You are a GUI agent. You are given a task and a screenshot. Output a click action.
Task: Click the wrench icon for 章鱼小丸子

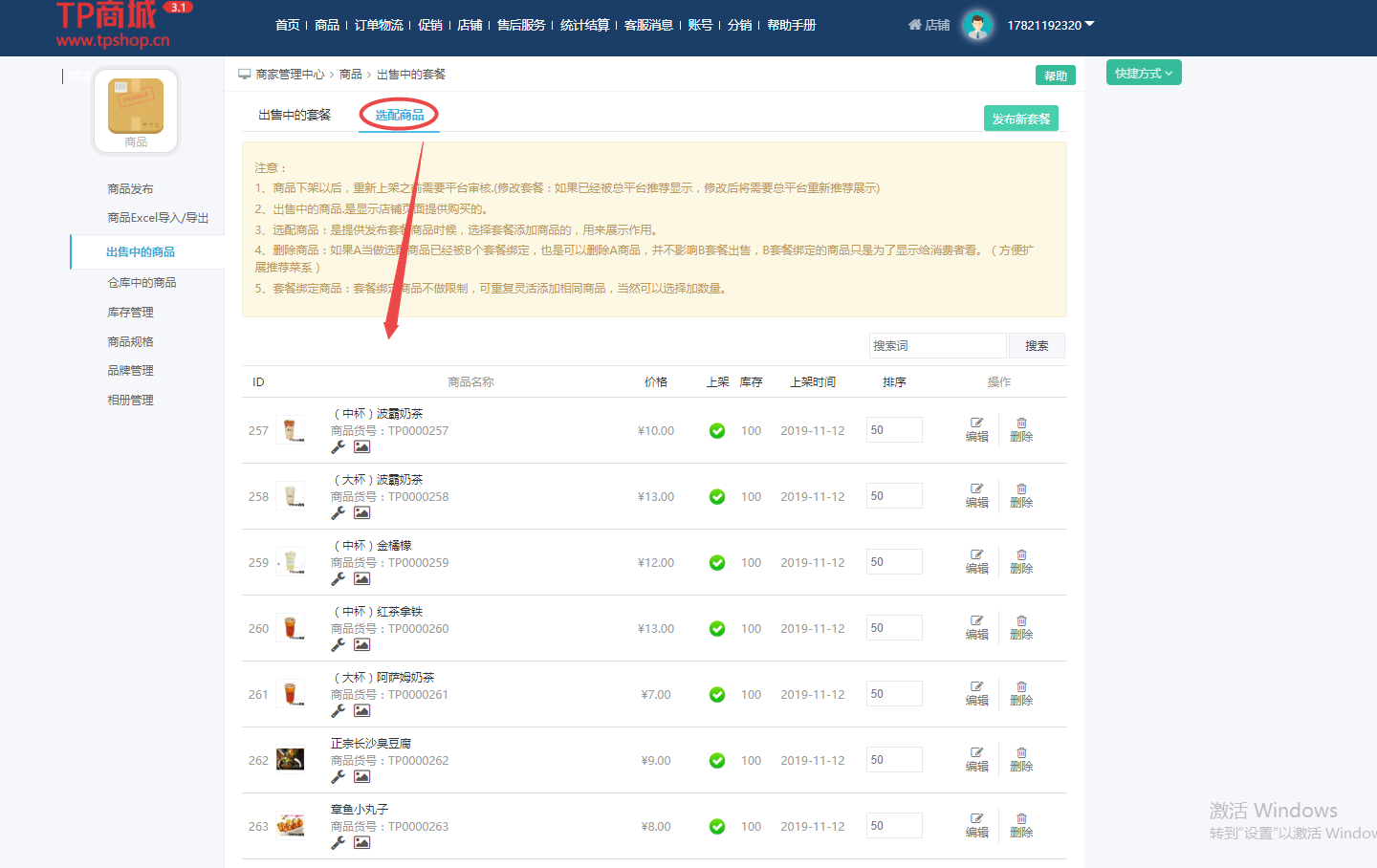point(338,842)
